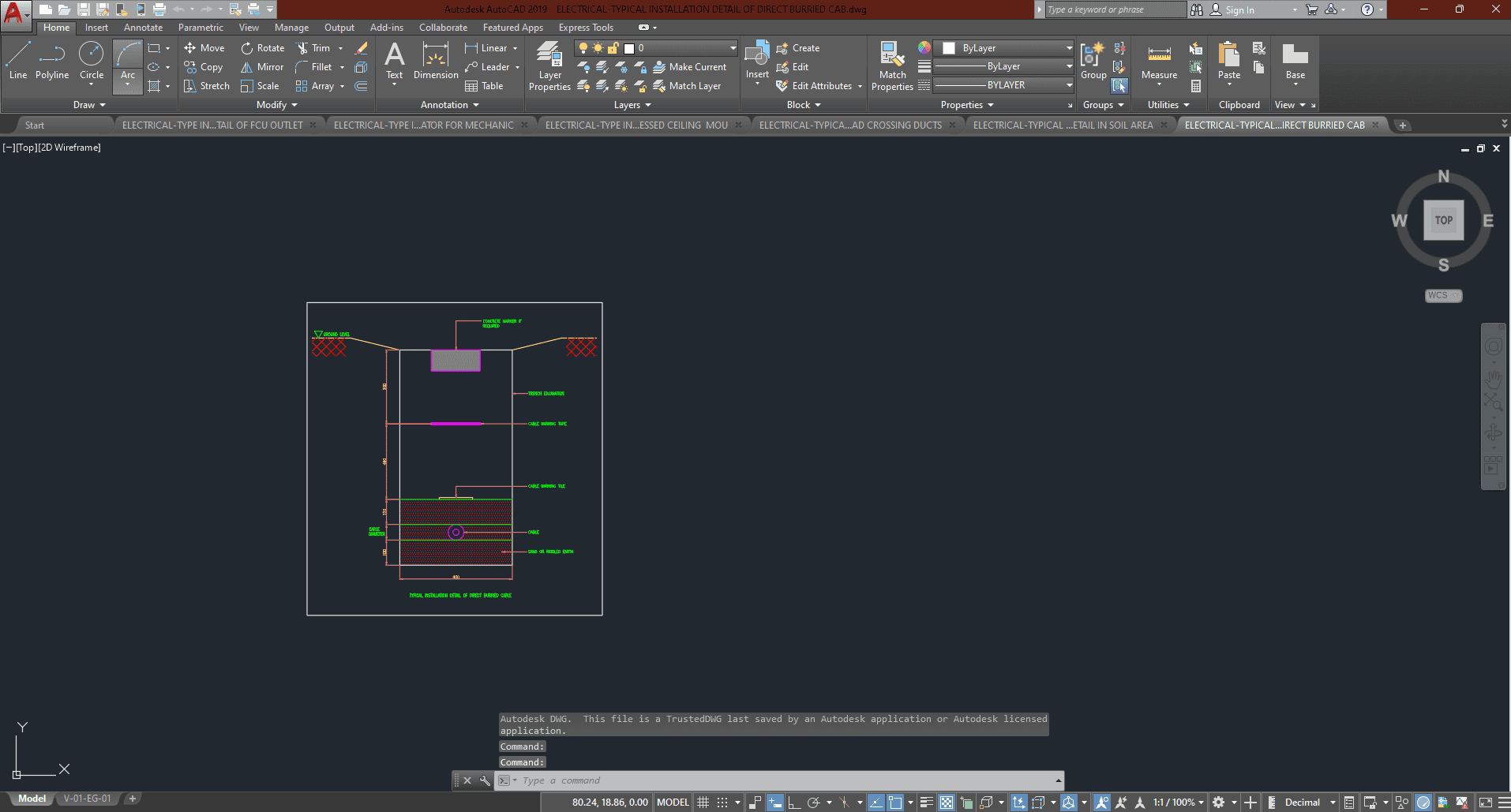
Task: Open the Annotate ribbon tab
Action: click(x=143, y=28)
